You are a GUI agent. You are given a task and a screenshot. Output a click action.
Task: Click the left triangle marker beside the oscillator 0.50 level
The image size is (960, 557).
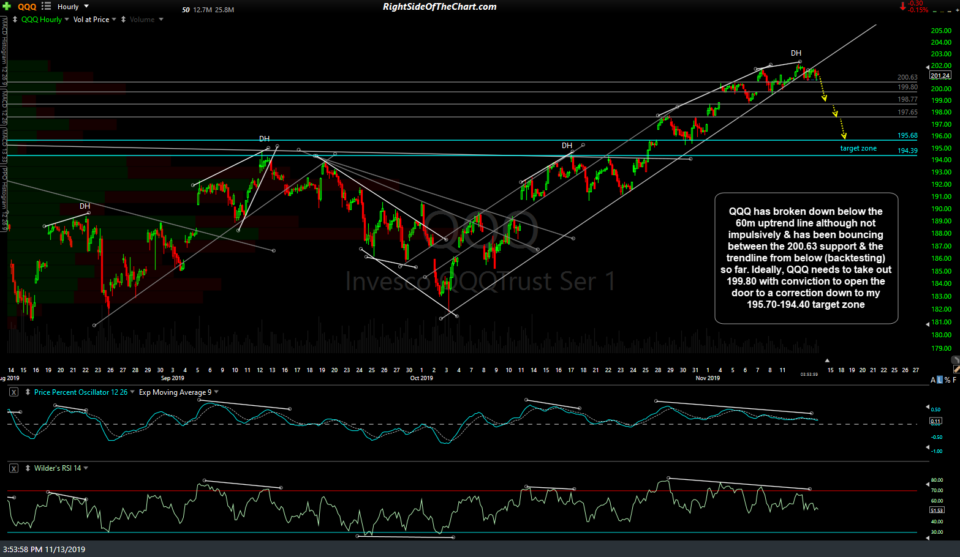click(927, 406)
